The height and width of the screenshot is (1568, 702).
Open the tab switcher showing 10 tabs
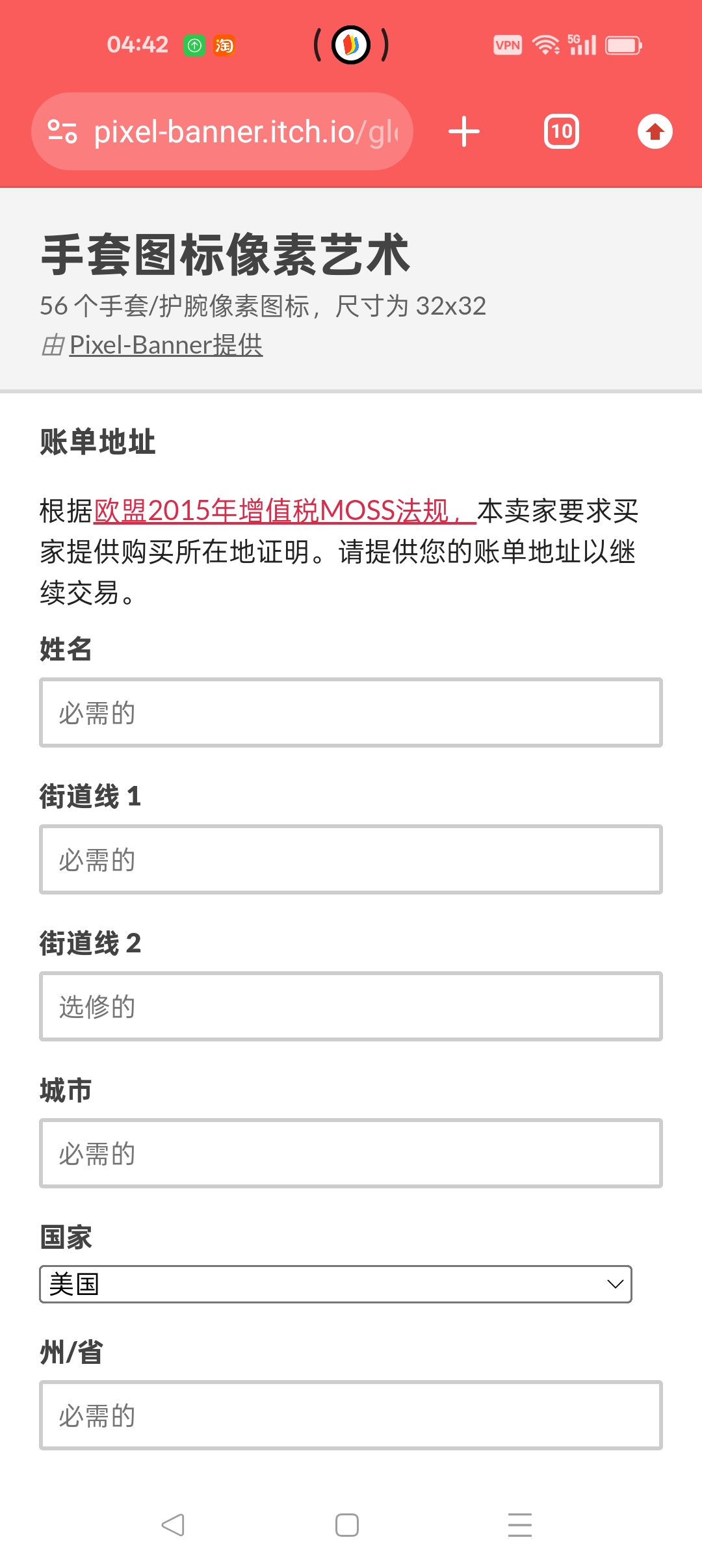(x=562, y=131)
